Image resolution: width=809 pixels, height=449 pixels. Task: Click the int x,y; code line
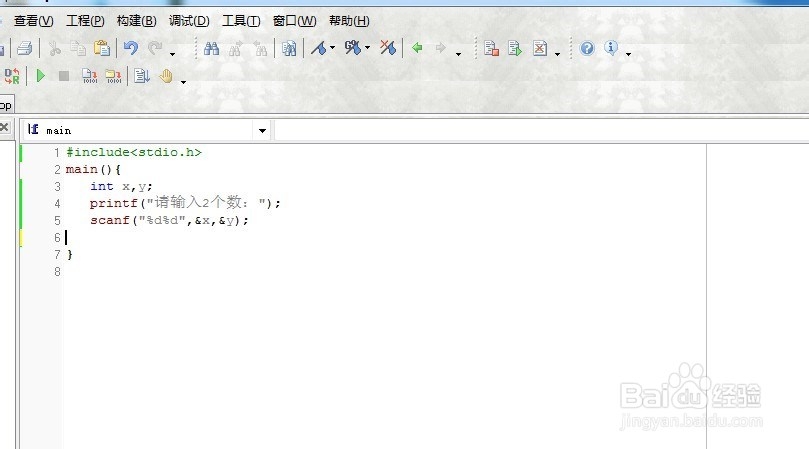(x=121, y=186)
